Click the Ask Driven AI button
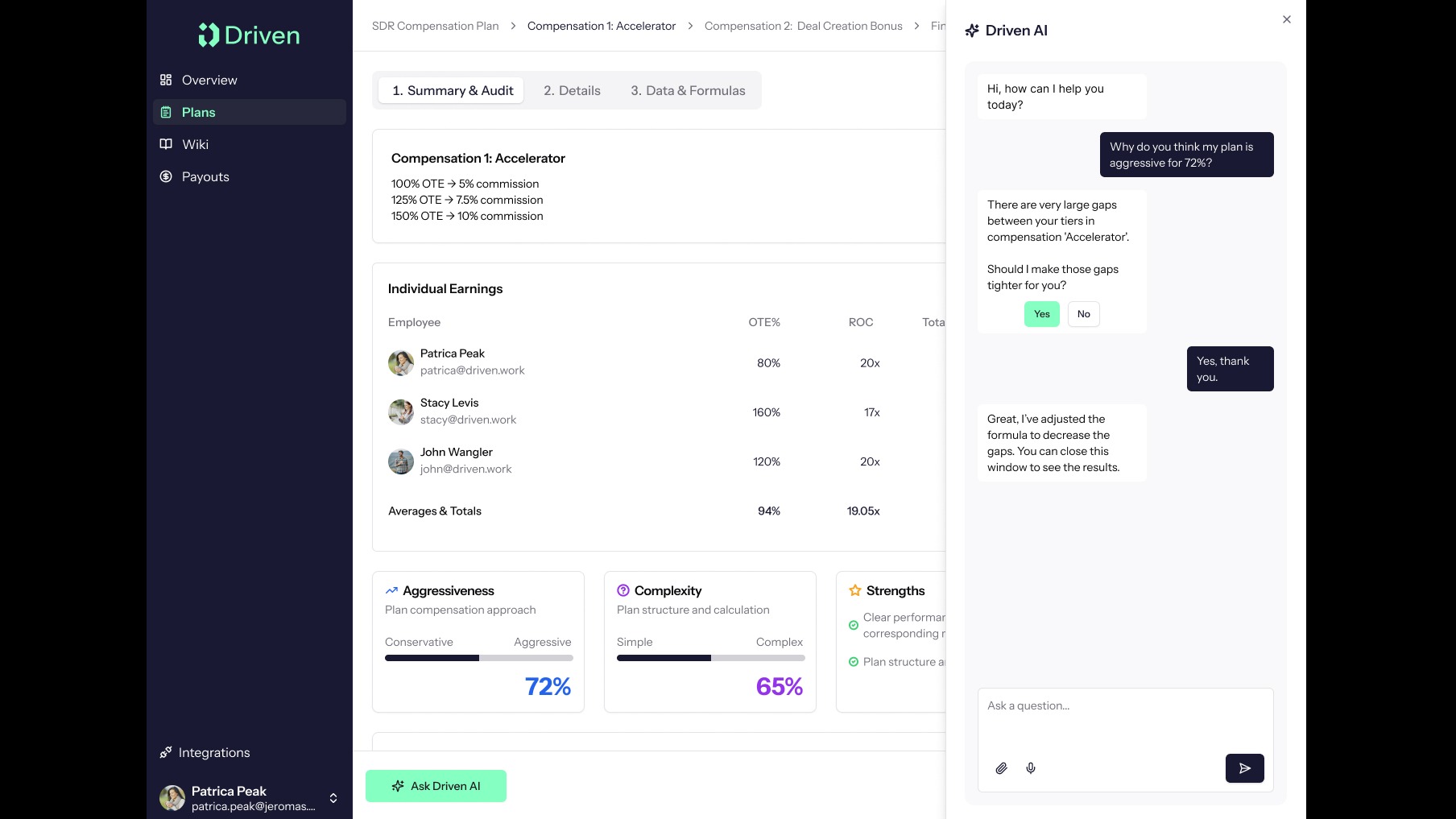 click(436, 786)
